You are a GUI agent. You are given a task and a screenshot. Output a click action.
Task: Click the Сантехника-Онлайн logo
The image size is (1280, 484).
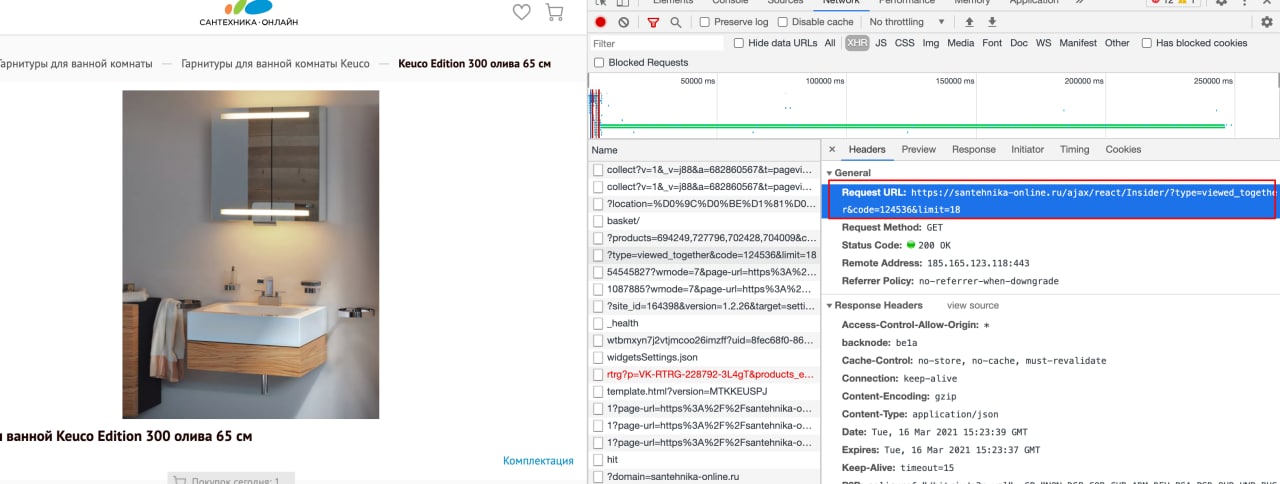pyautogui.click(x=248, y=13)
